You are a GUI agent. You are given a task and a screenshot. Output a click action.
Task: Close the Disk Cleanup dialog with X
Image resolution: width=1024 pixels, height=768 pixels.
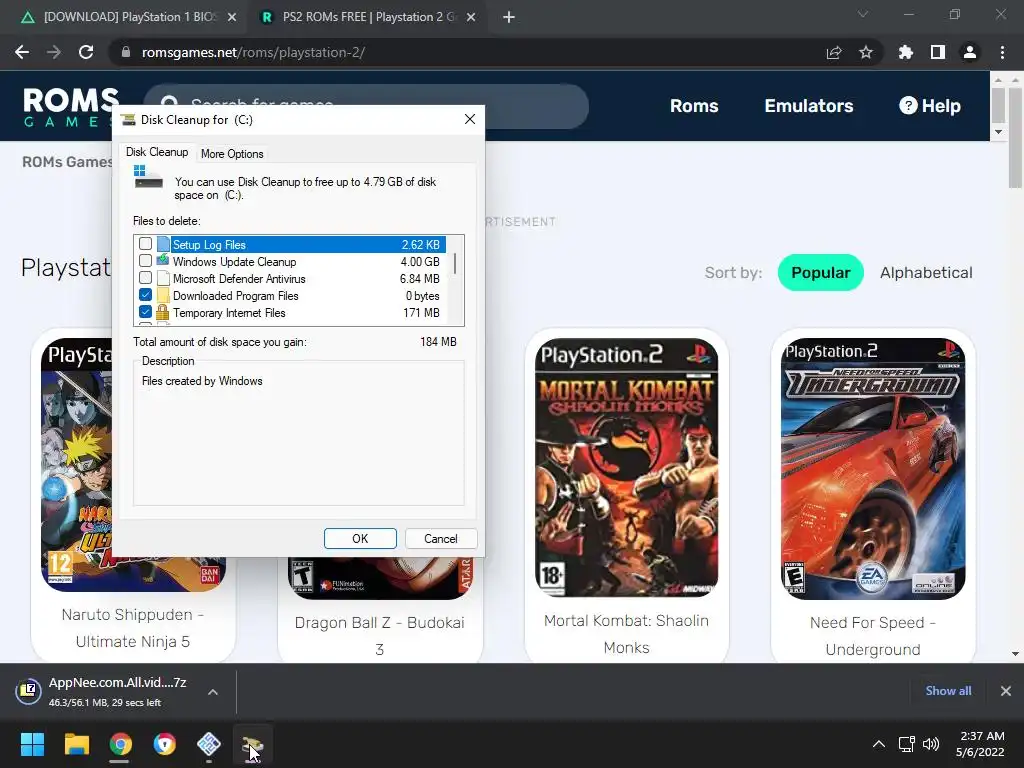coord(470,120)
